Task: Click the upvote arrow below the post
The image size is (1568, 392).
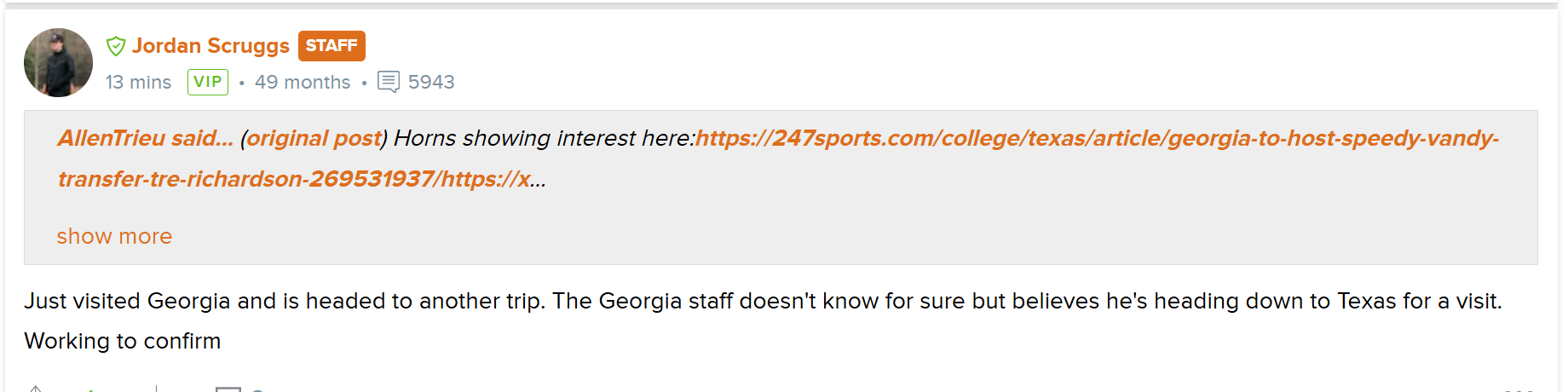Action: 36,389
